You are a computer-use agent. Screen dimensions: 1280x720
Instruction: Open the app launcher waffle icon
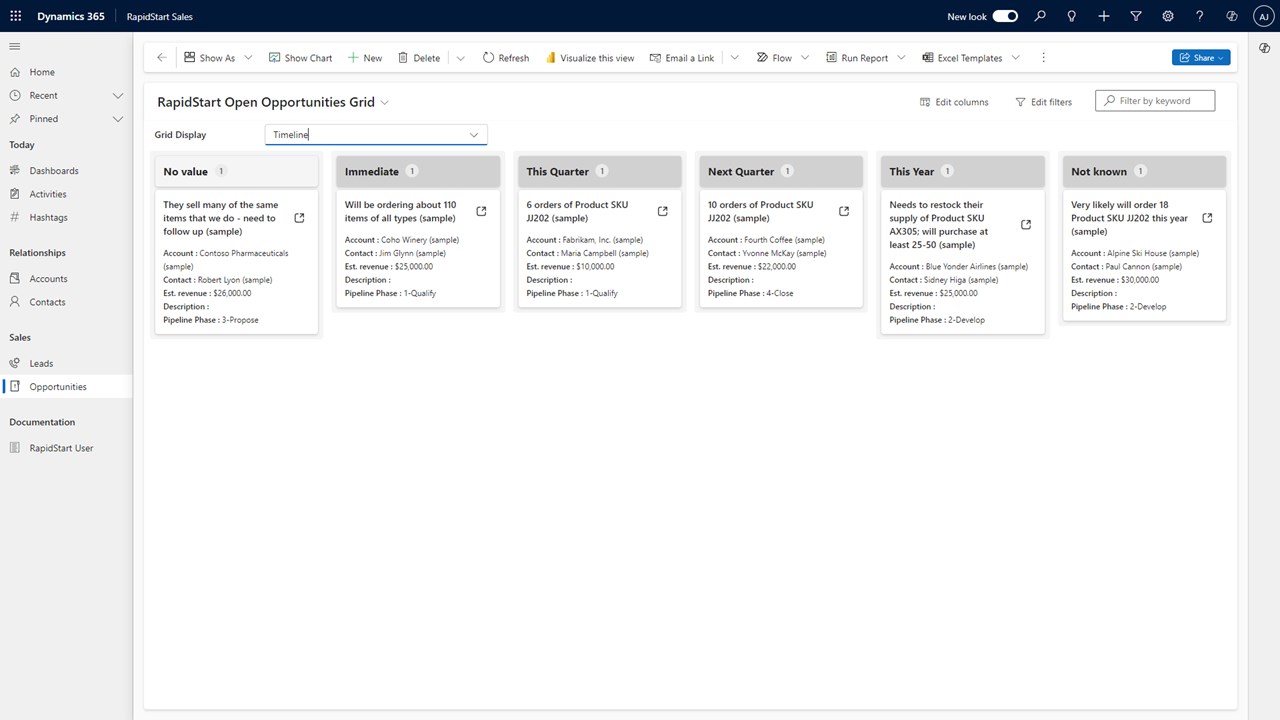click(x=16, y=16)
